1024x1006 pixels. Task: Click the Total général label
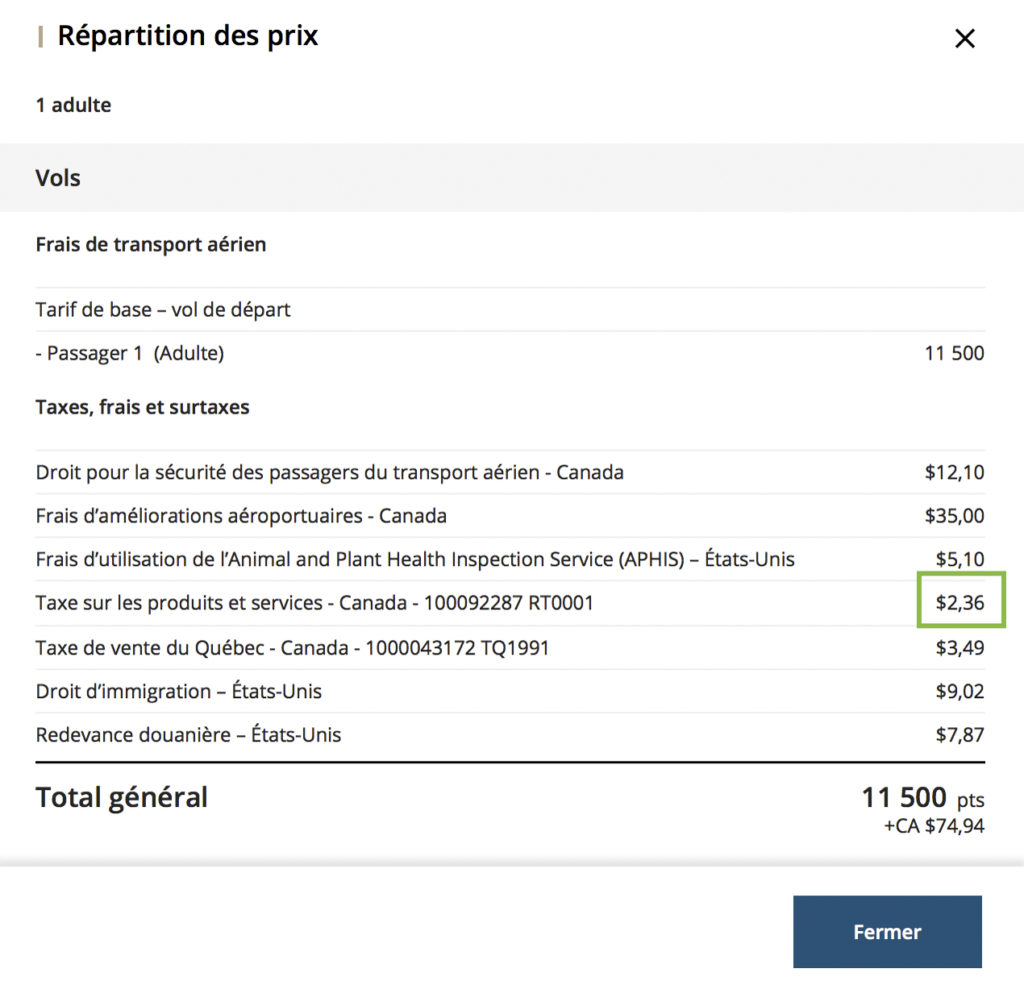tap(121, 796)
